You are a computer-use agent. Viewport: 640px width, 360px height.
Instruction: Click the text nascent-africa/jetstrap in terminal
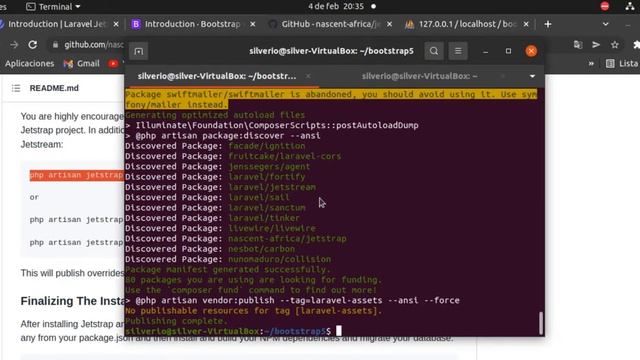pyautogui.click(x=287, y=239)
